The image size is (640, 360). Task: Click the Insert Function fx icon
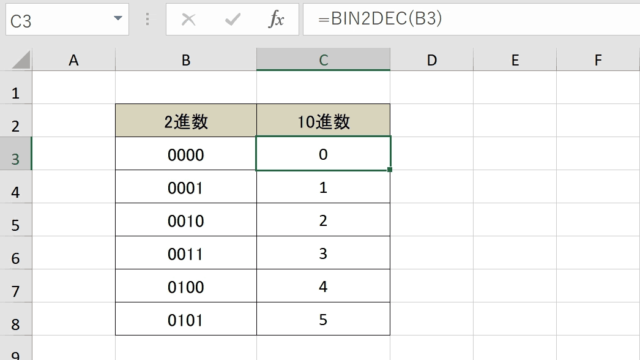(276, 19)
